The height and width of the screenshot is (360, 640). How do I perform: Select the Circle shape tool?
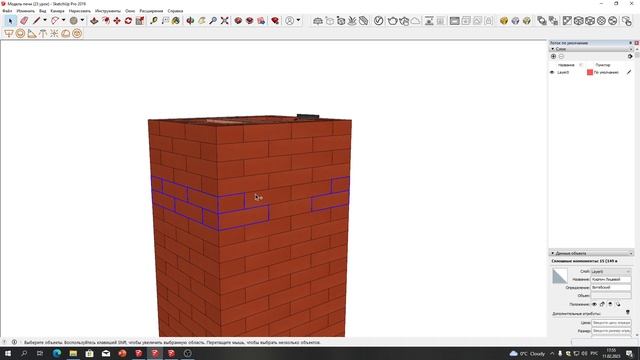pos(73,20)
